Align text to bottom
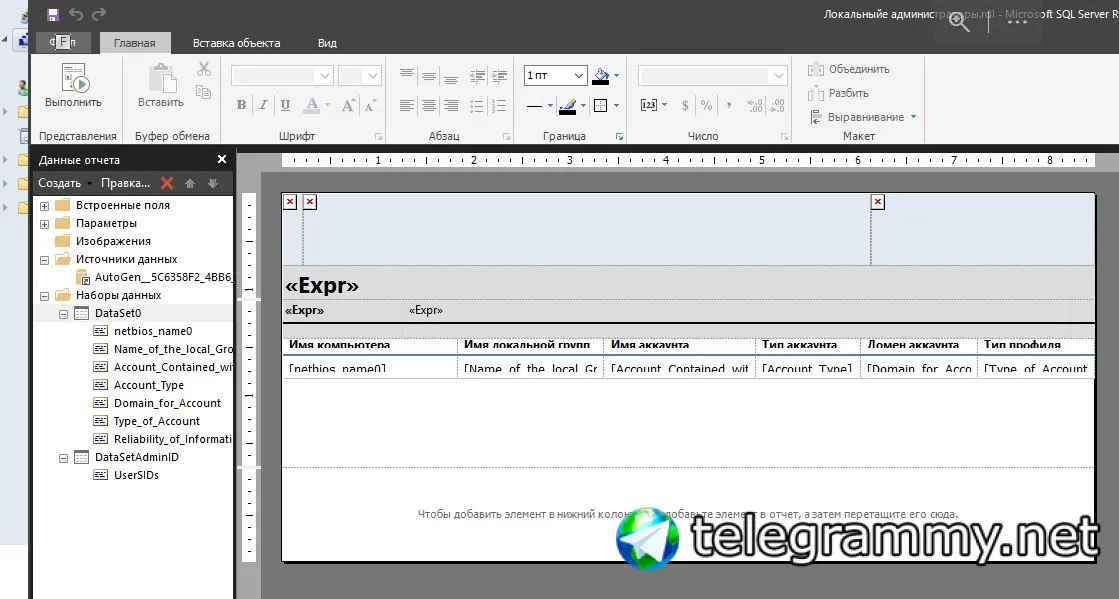This screenshot has width=1119, height=599. tap(451, 78)
